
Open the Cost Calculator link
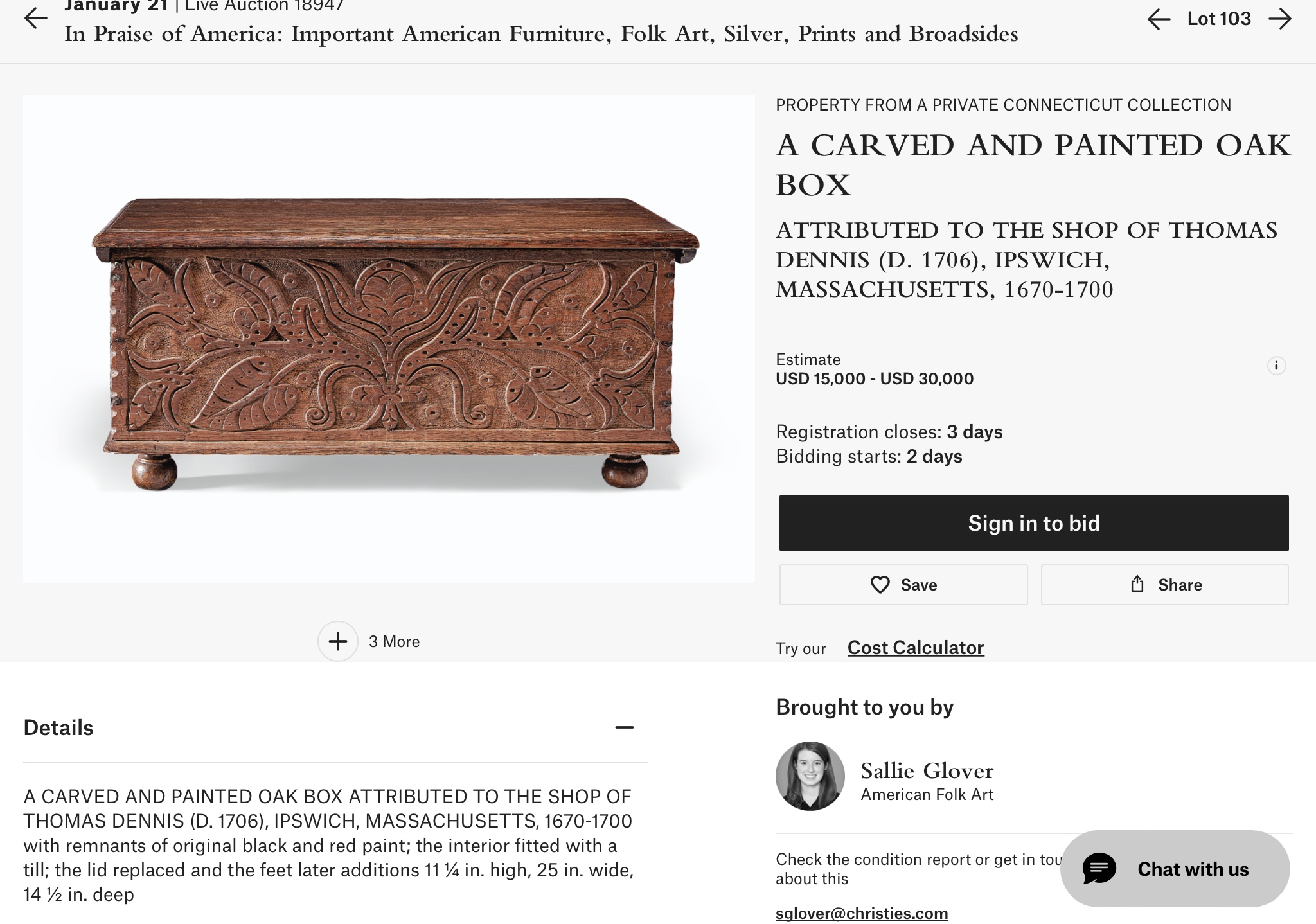(x=915, y=648)
